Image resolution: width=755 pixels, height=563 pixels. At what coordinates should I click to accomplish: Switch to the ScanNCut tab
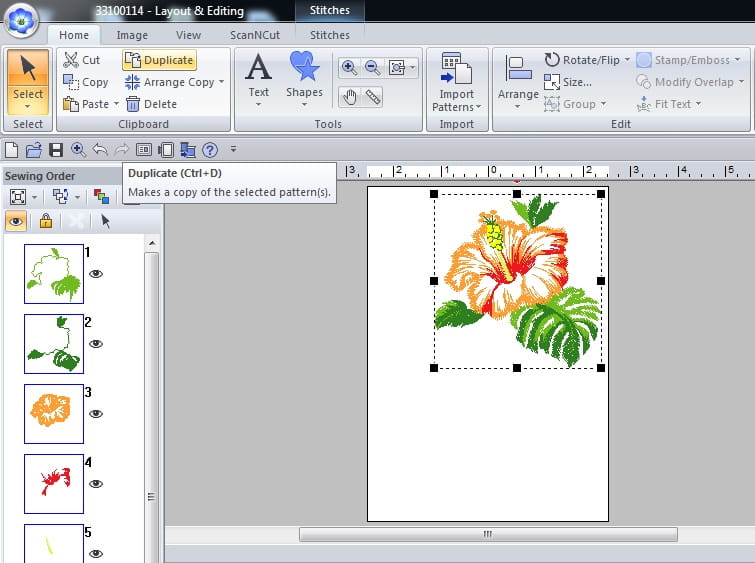[x=255, y=35]
